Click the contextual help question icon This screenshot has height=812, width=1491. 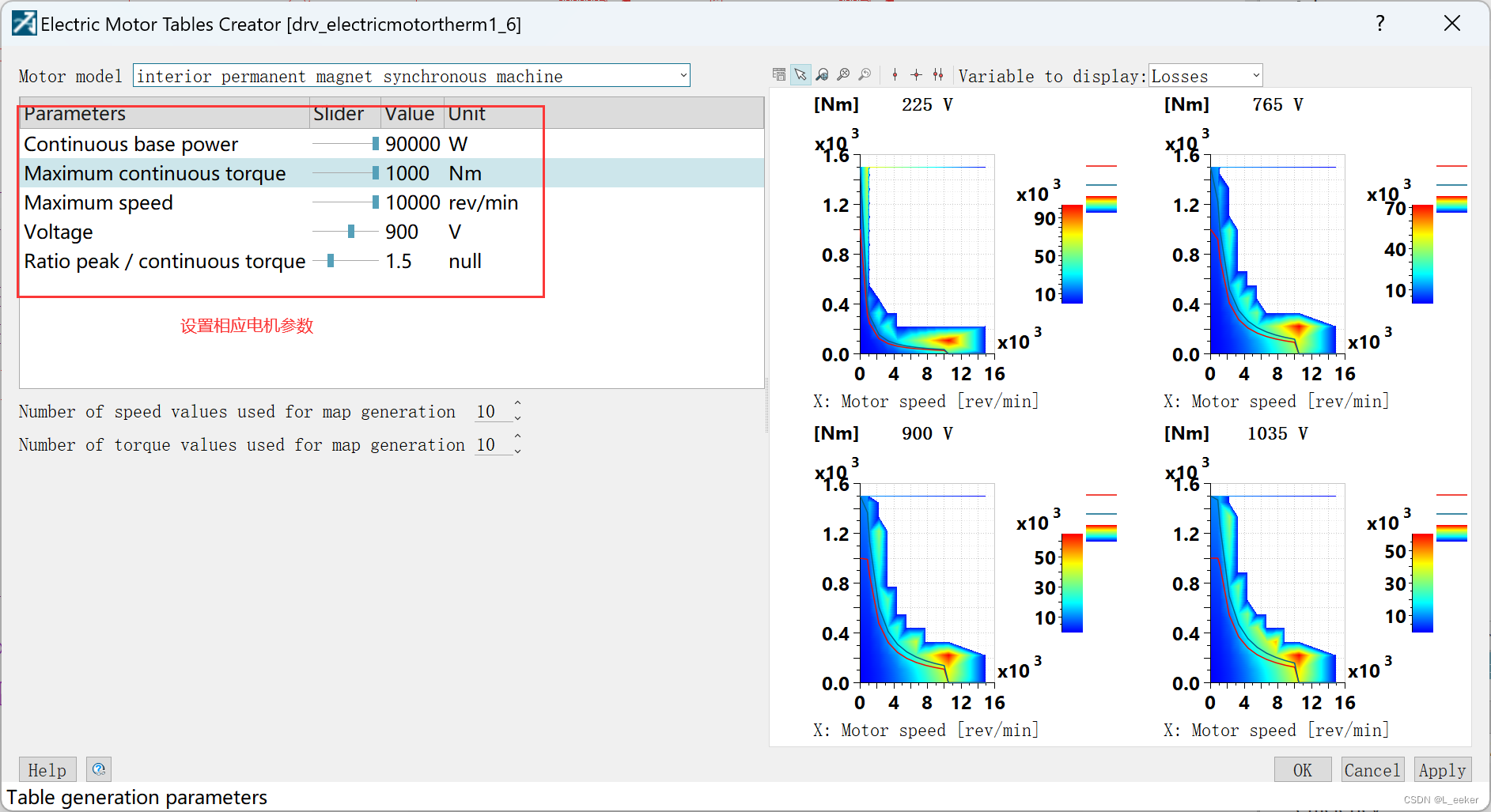coord(98,769)
